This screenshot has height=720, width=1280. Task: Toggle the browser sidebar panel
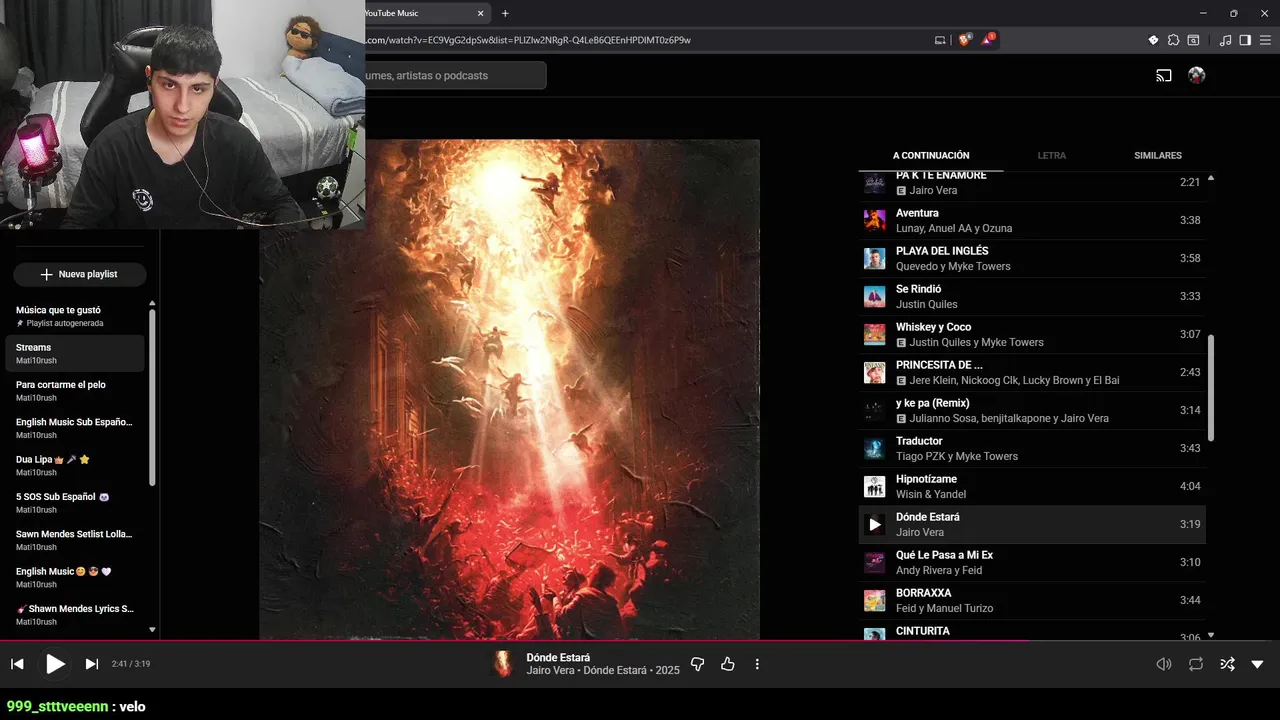(1245, 40)
